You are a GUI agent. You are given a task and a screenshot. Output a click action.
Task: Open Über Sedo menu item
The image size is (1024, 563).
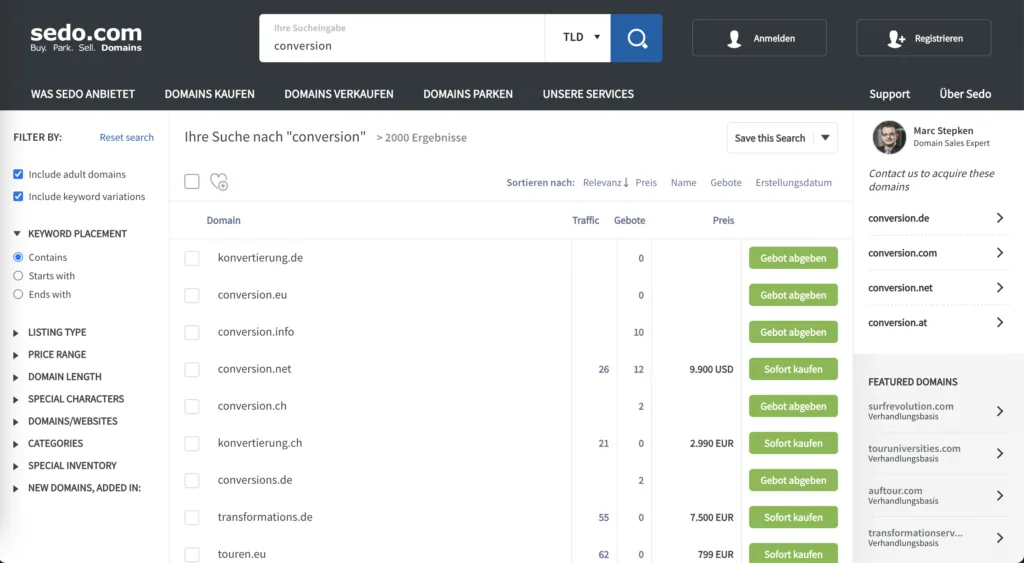click(x=965, y=94)
